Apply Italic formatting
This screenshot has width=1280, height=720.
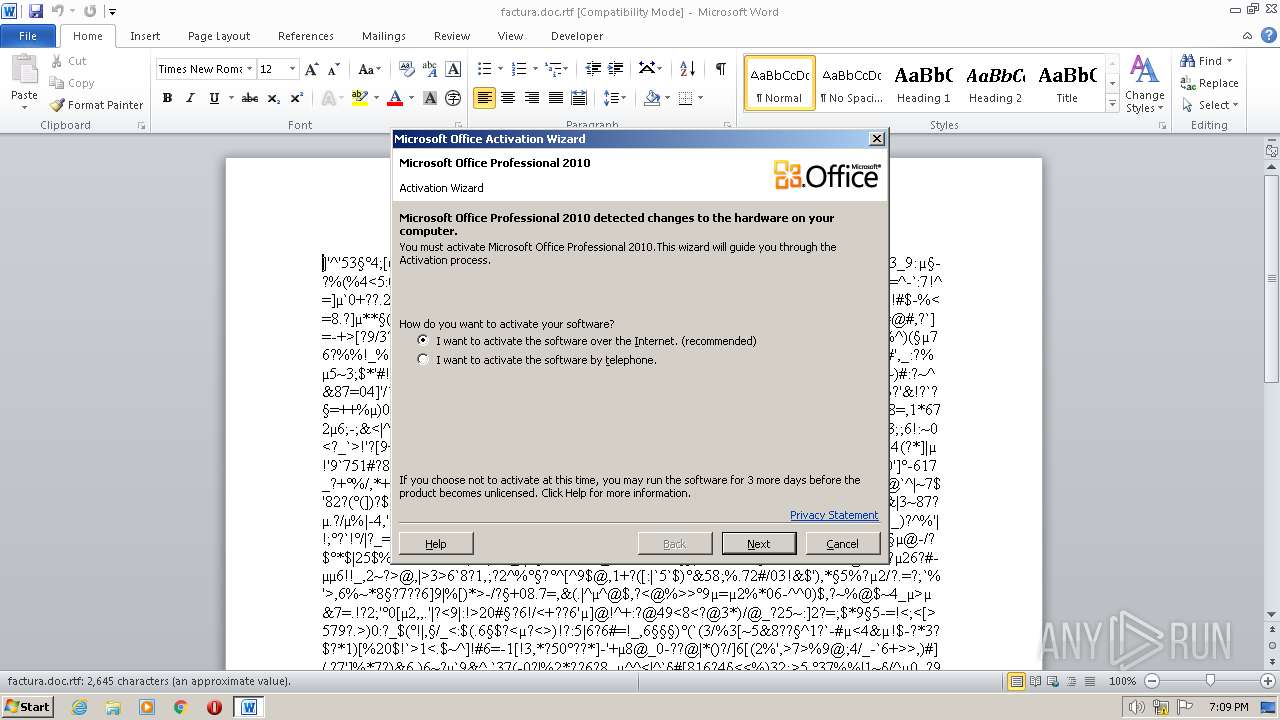point(190,98)
